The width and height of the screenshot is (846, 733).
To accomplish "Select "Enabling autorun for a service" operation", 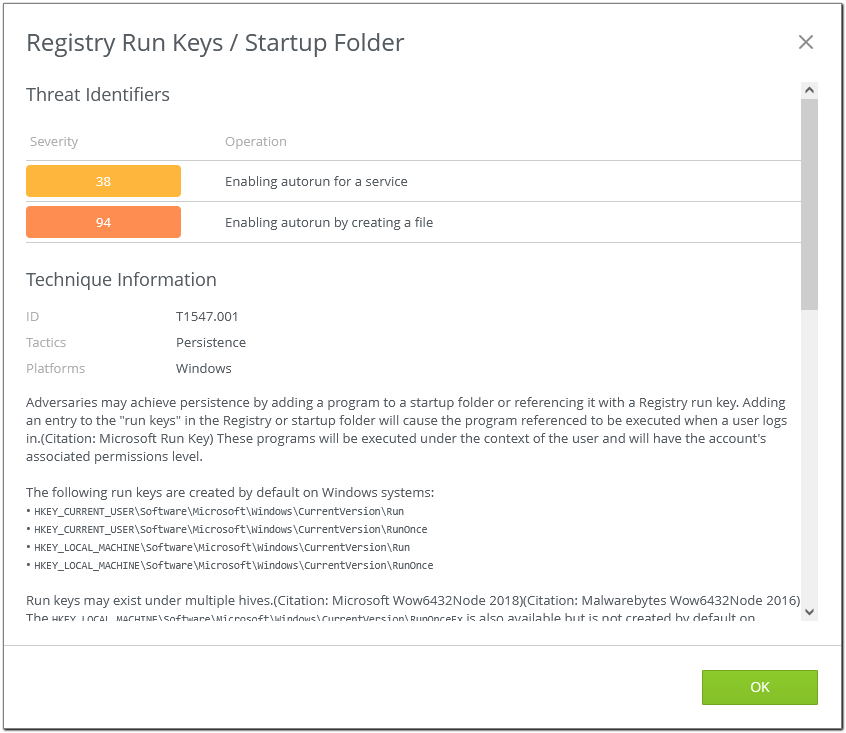I will tap(316, 182).
